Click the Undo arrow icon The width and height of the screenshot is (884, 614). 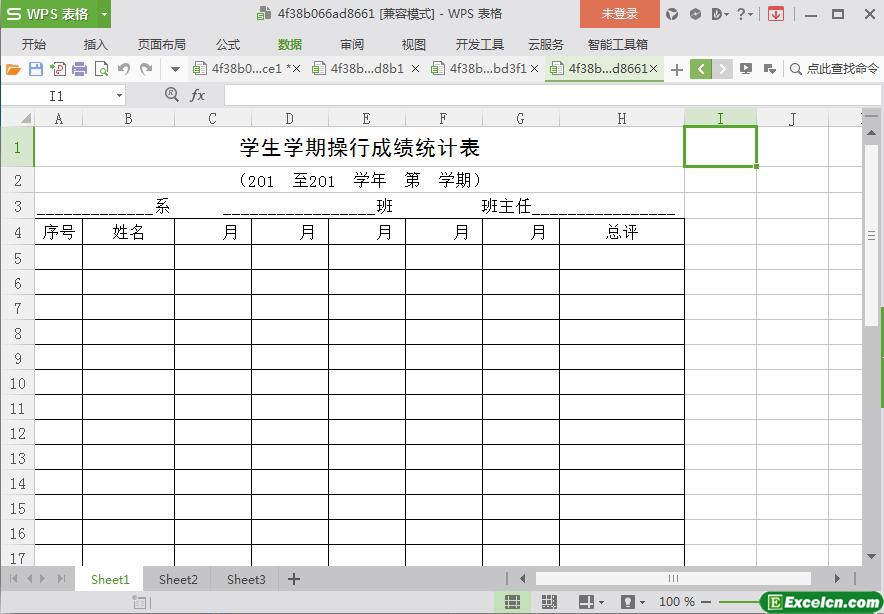(124, 69)
